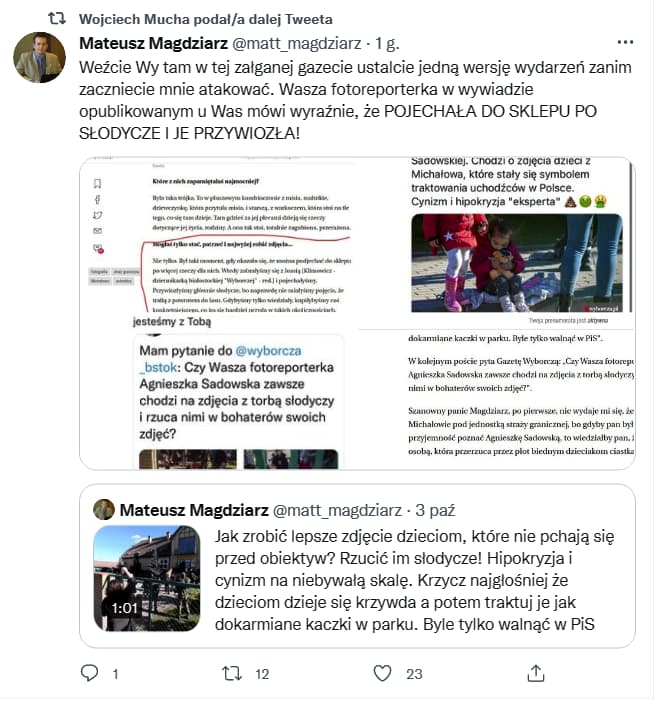Screen dimensions: 655x701
Task: Open the share tweet icon
Action: [536, 673]
